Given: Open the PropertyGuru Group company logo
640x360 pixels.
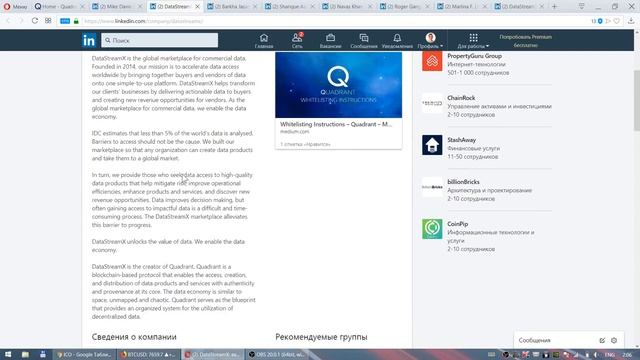Looking at the screenshot, I should pyautogui.click(x=432, y=61).
